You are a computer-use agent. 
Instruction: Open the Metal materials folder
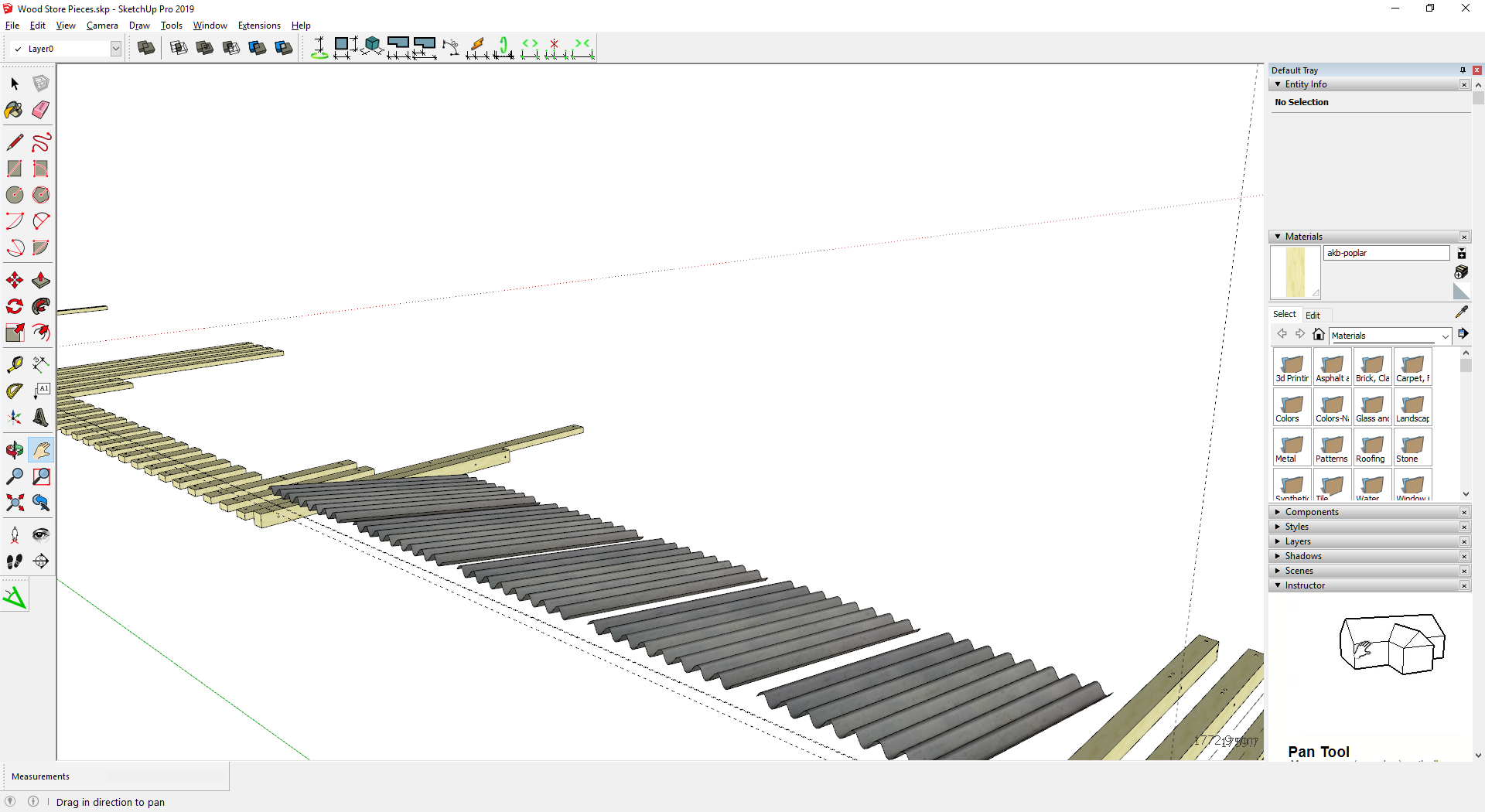(x=1292, y=447)
